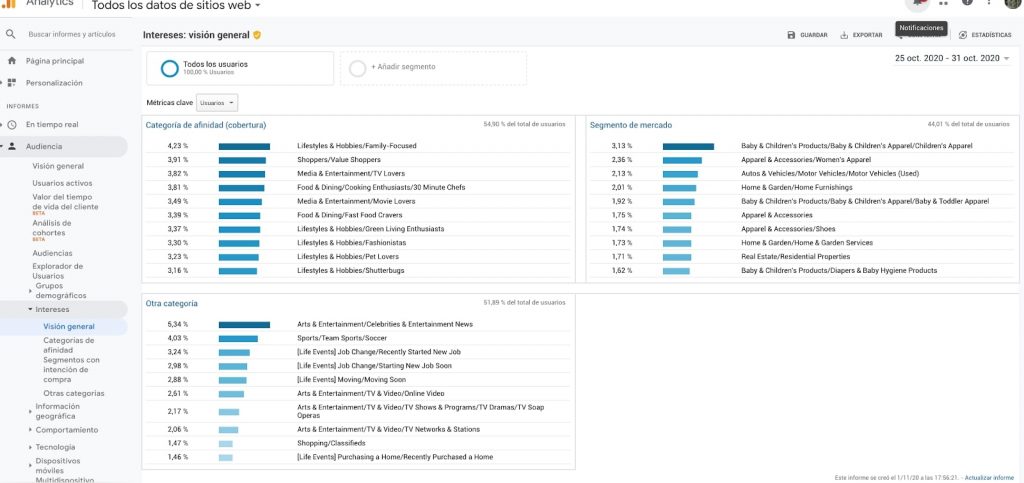Click the user account avatar
Viewport: 1024px width, 483px height.
pos(1013,3)
